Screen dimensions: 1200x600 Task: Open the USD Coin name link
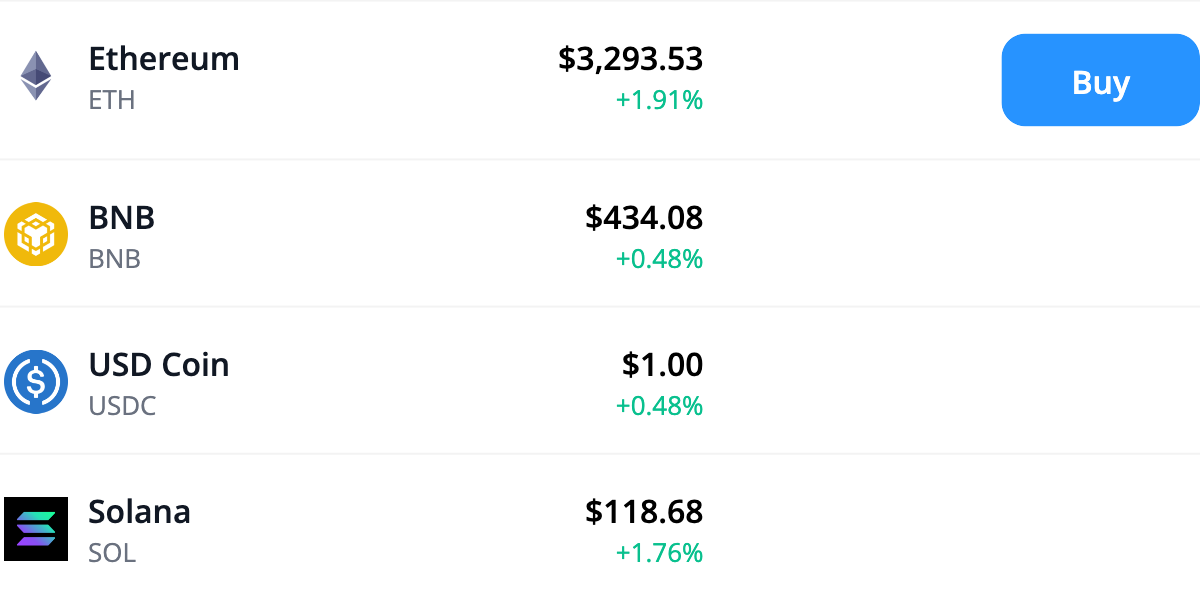pos(159,364)
